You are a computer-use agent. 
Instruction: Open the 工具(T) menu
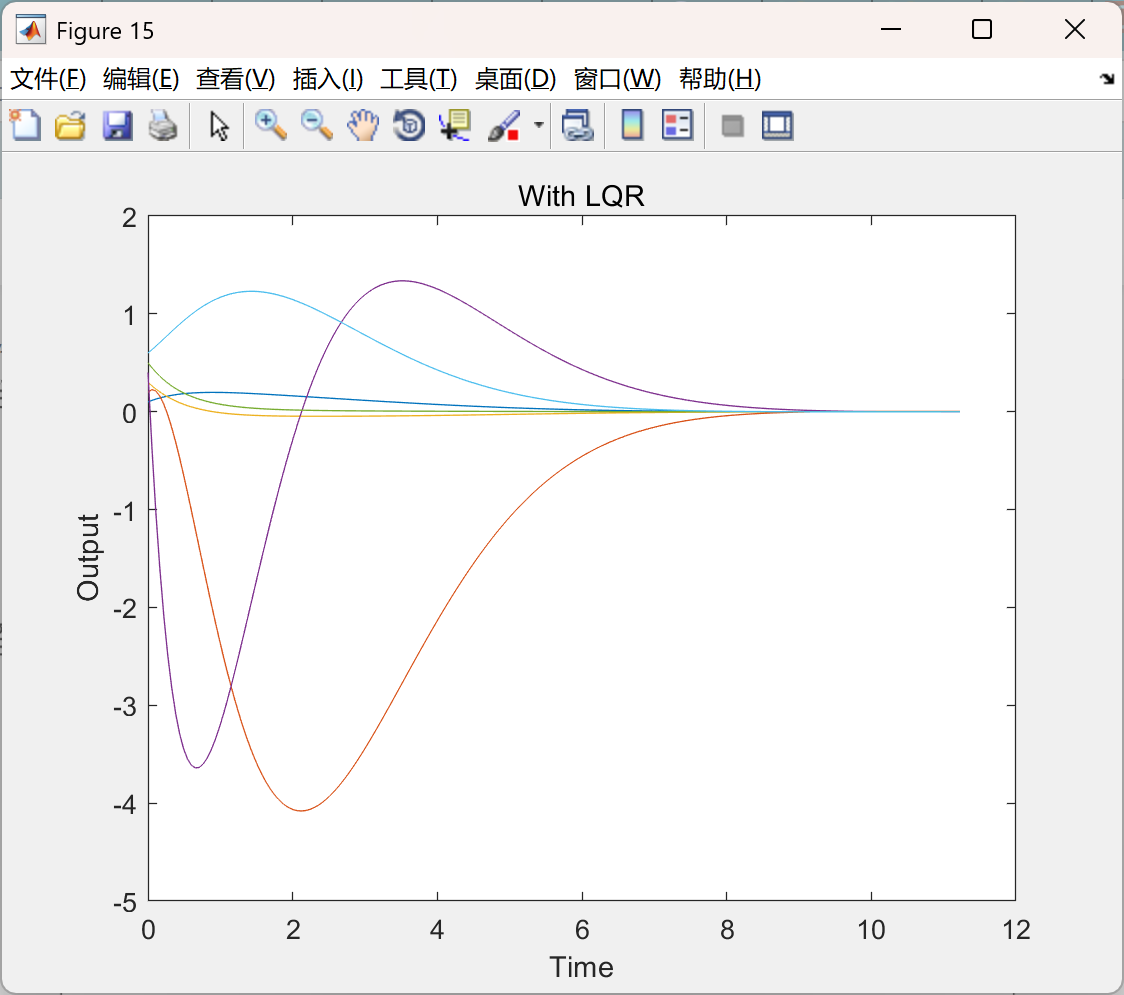419,79
